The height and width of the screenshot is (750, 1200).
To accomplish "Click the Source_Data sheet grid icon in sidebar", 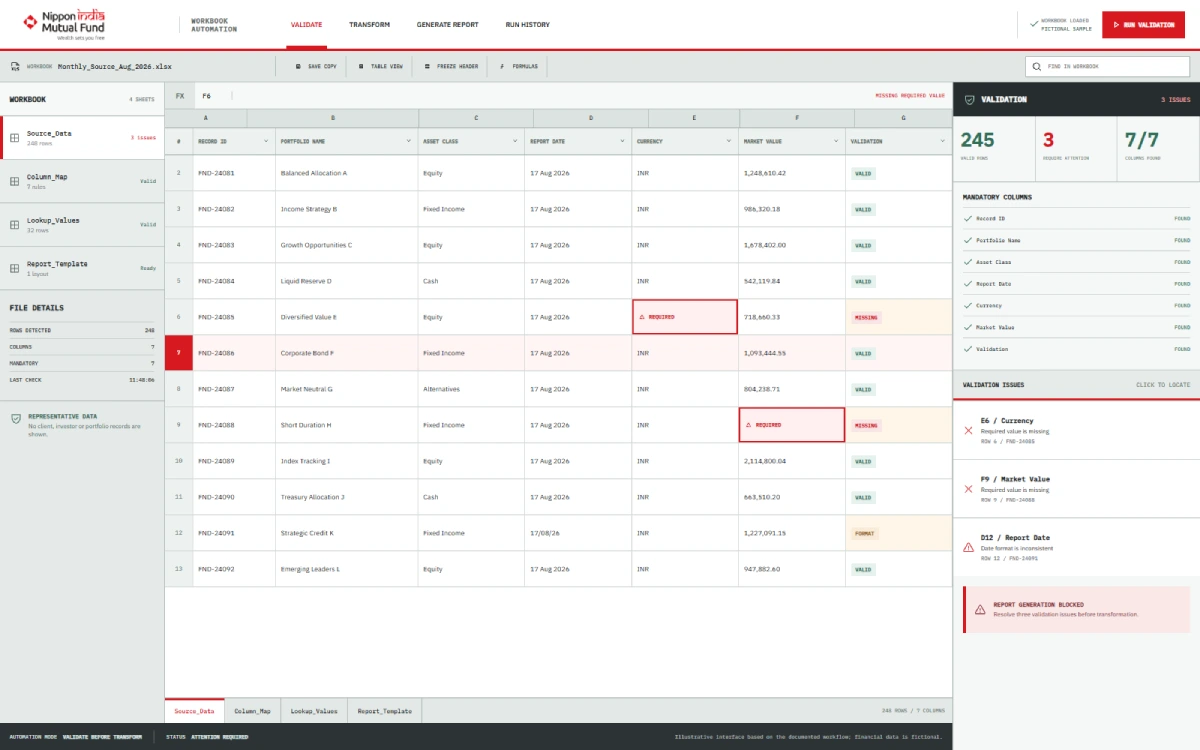I will pyautogui.click(x=15, y=138).
